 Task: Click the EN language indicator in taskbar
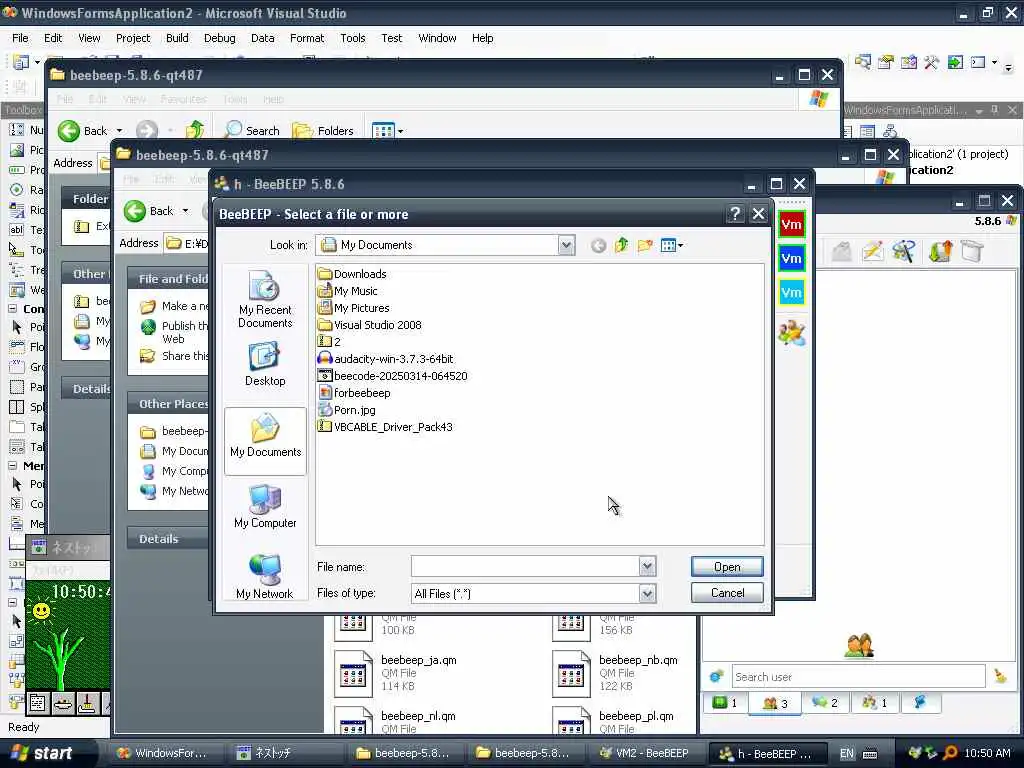pyautogui.click(x=846, y=753)
